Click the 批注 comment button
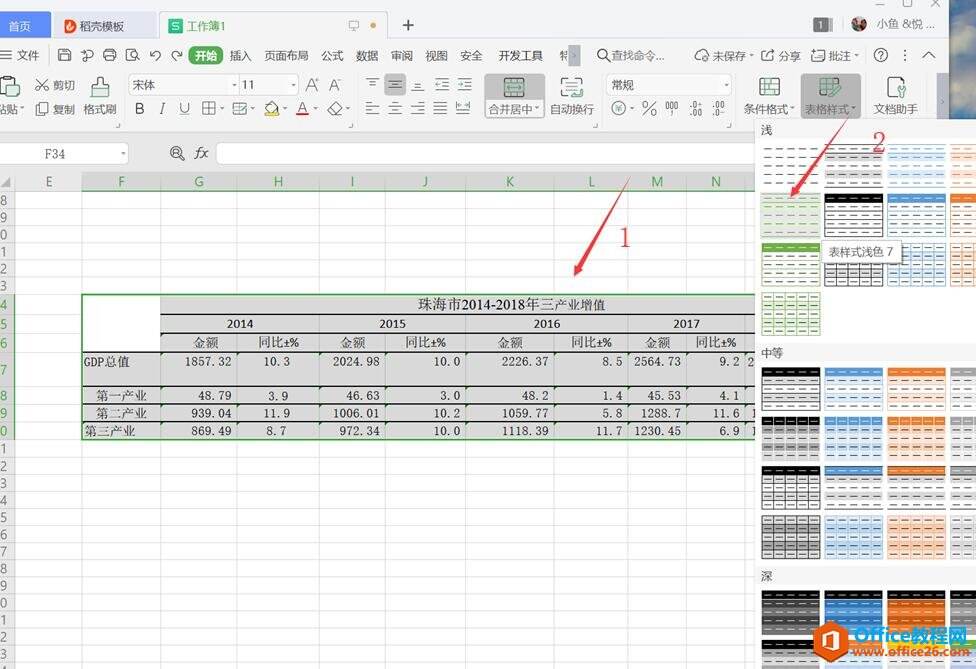Screen dimensions: 976x669 835,55
